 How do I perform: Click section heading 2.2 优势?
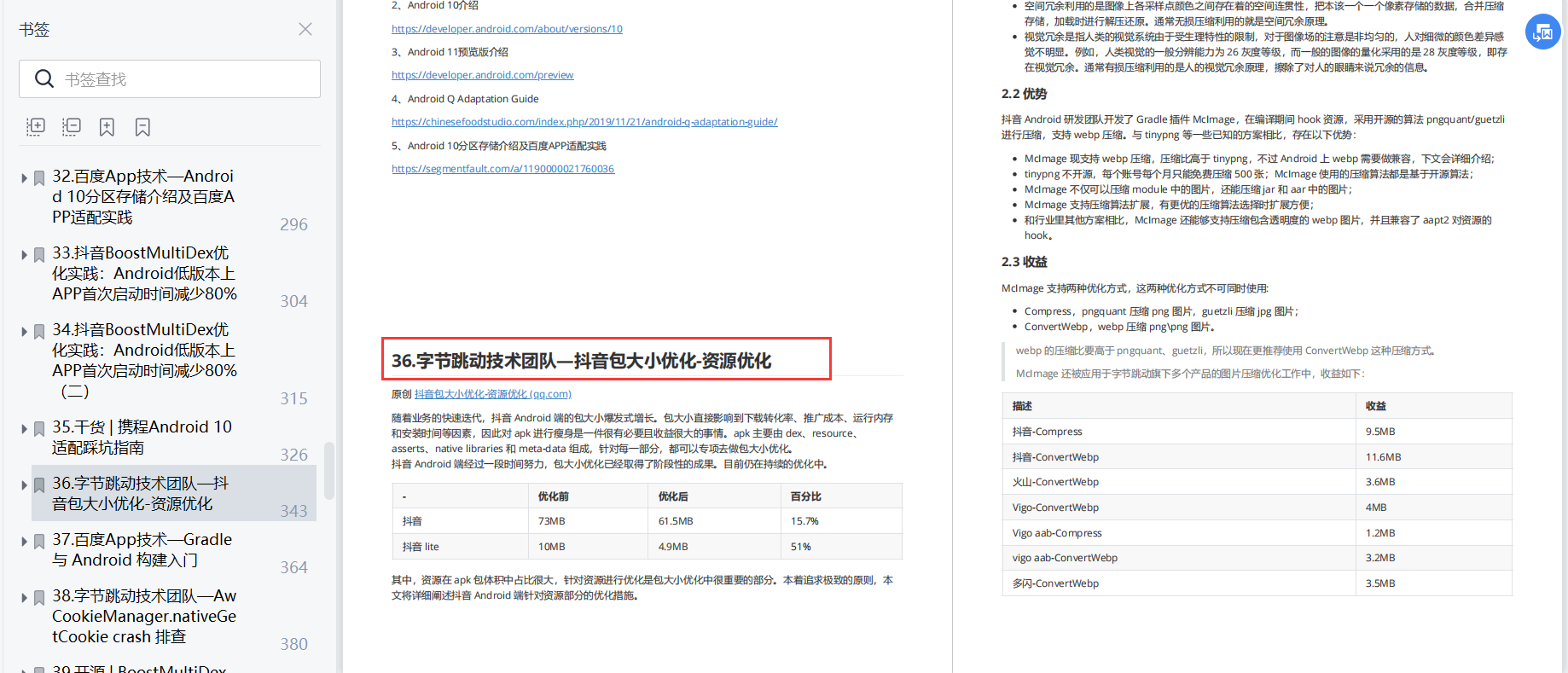click(x=1024, y=94)
